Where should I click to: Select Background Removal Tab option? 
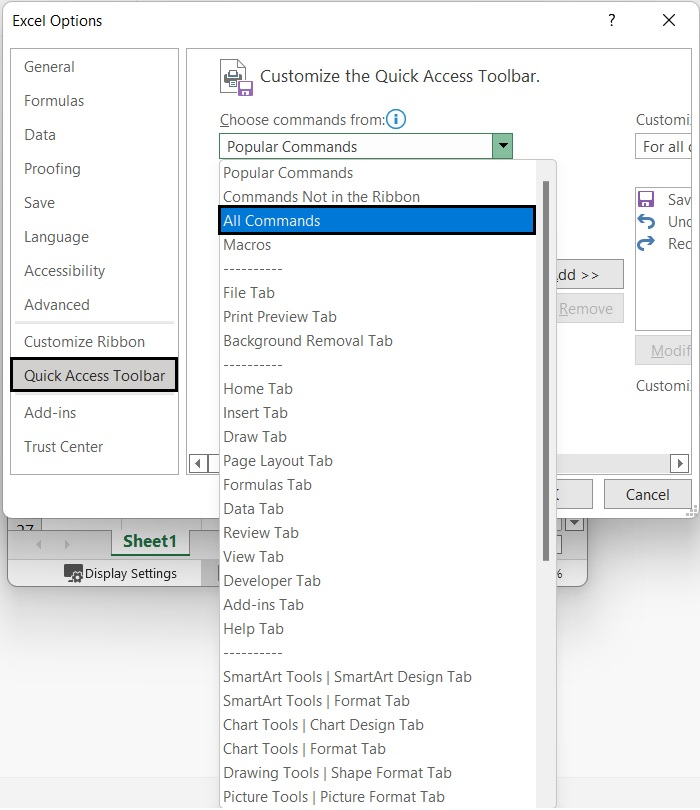[377, 341]
